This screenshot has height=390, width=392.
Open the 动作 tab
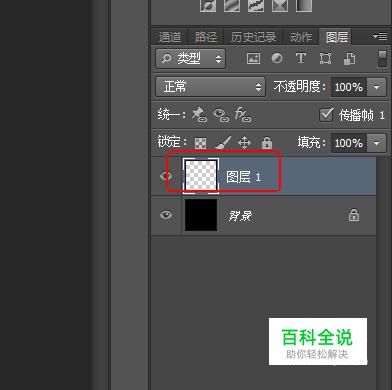coord(301,37)
